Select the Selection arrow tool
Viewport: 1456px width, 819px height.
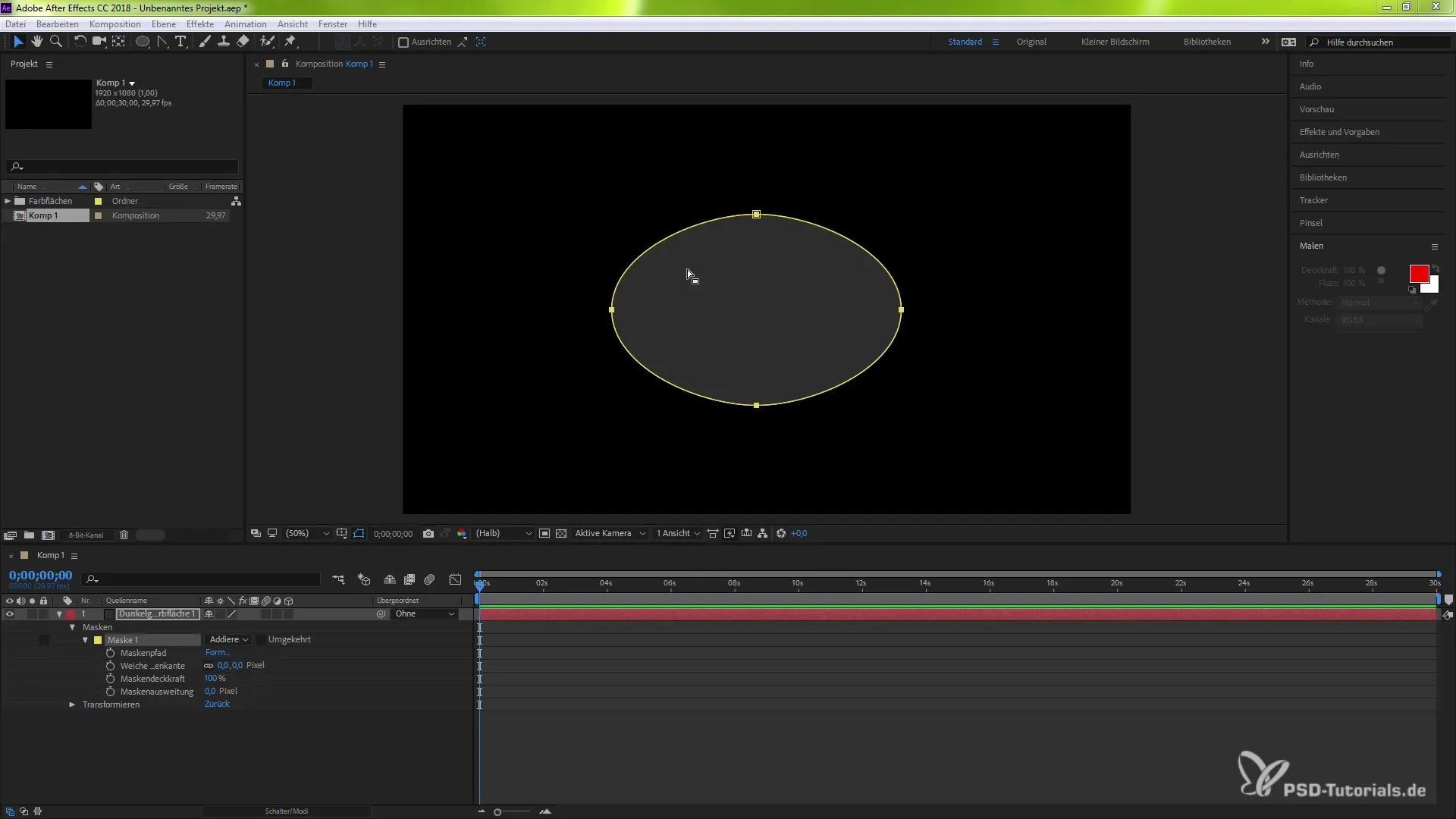click(18, 42)
